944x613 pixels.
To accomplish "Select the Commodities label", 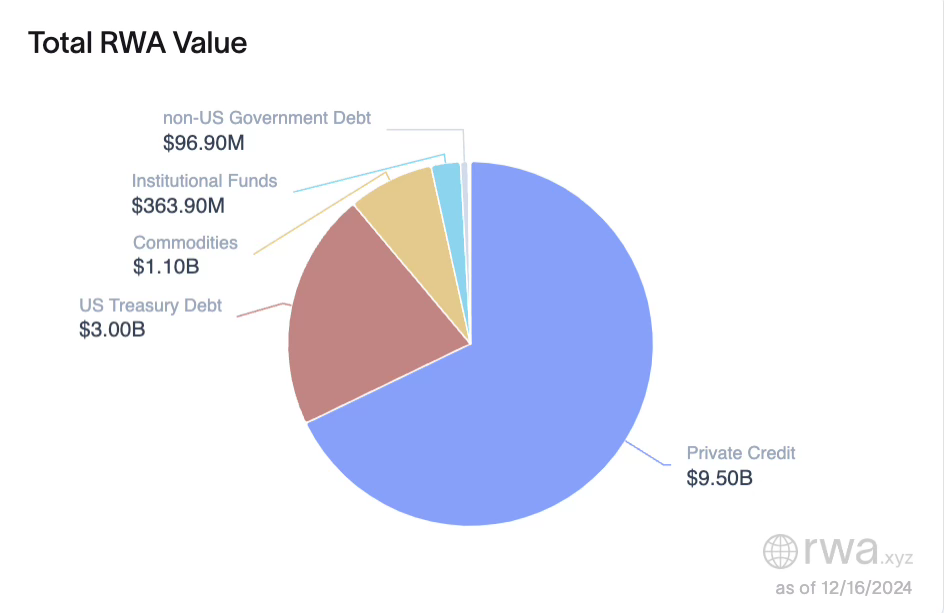I will 185,243.
